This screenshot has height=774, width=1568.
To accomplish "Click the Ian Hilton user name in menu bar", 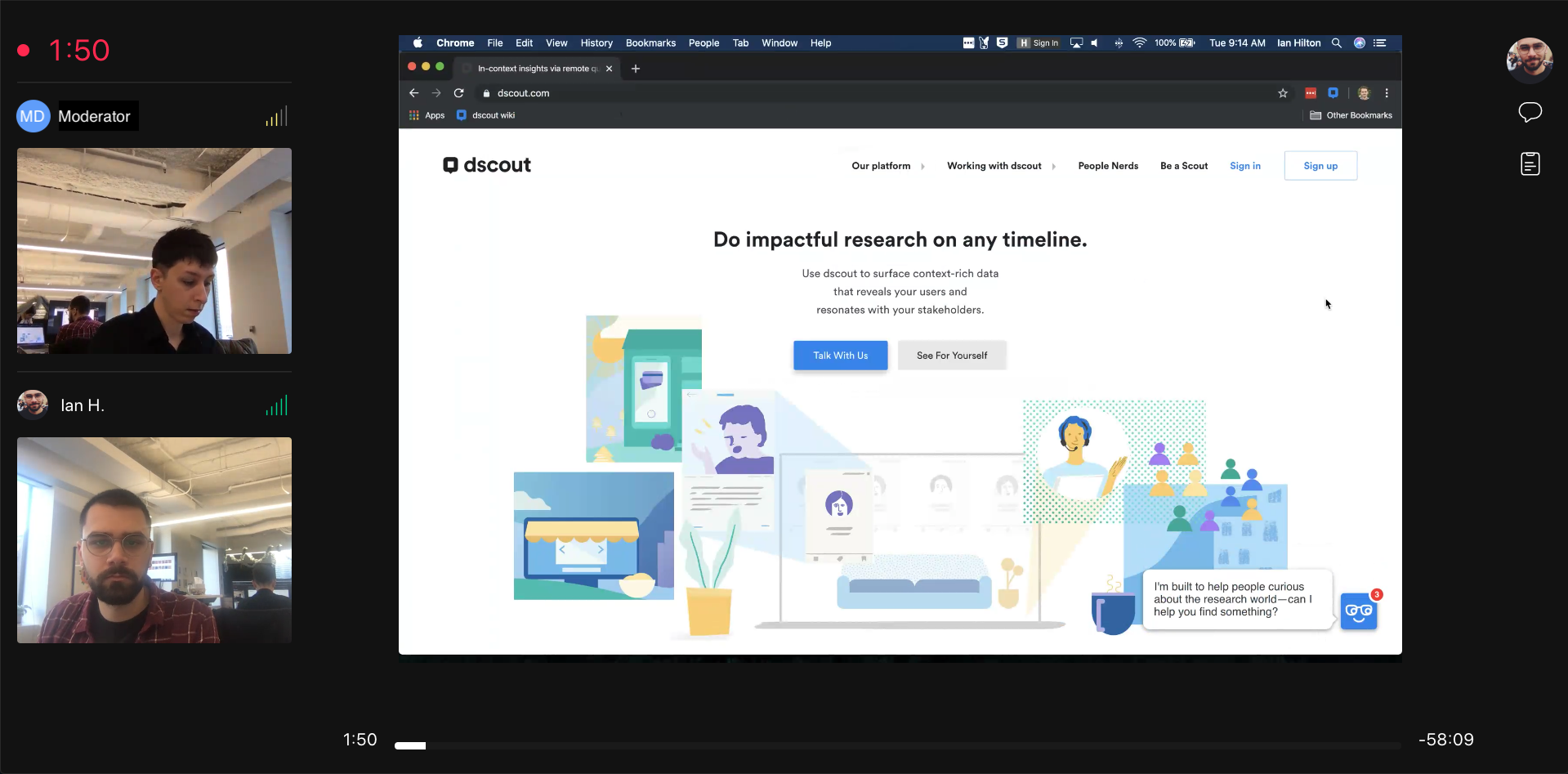I will coord(1298,43).
